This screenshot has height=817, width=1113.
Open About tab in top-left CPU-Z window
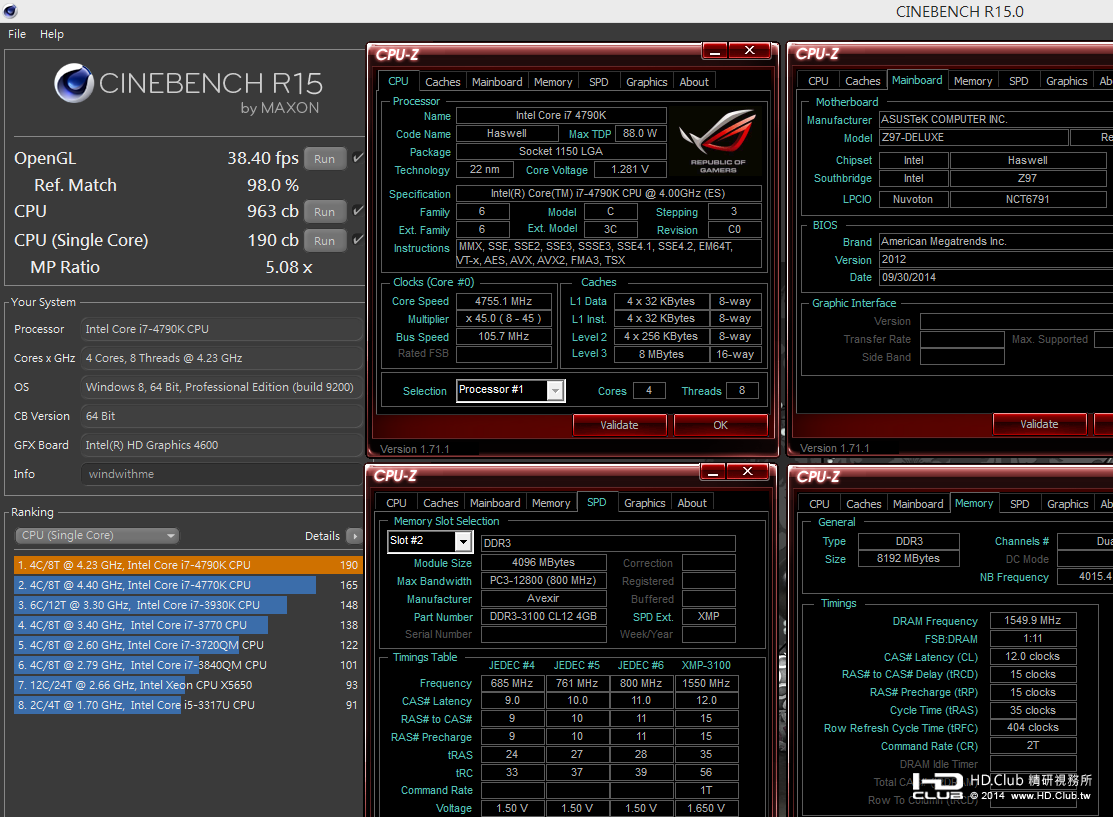click(x=693, y=82)
